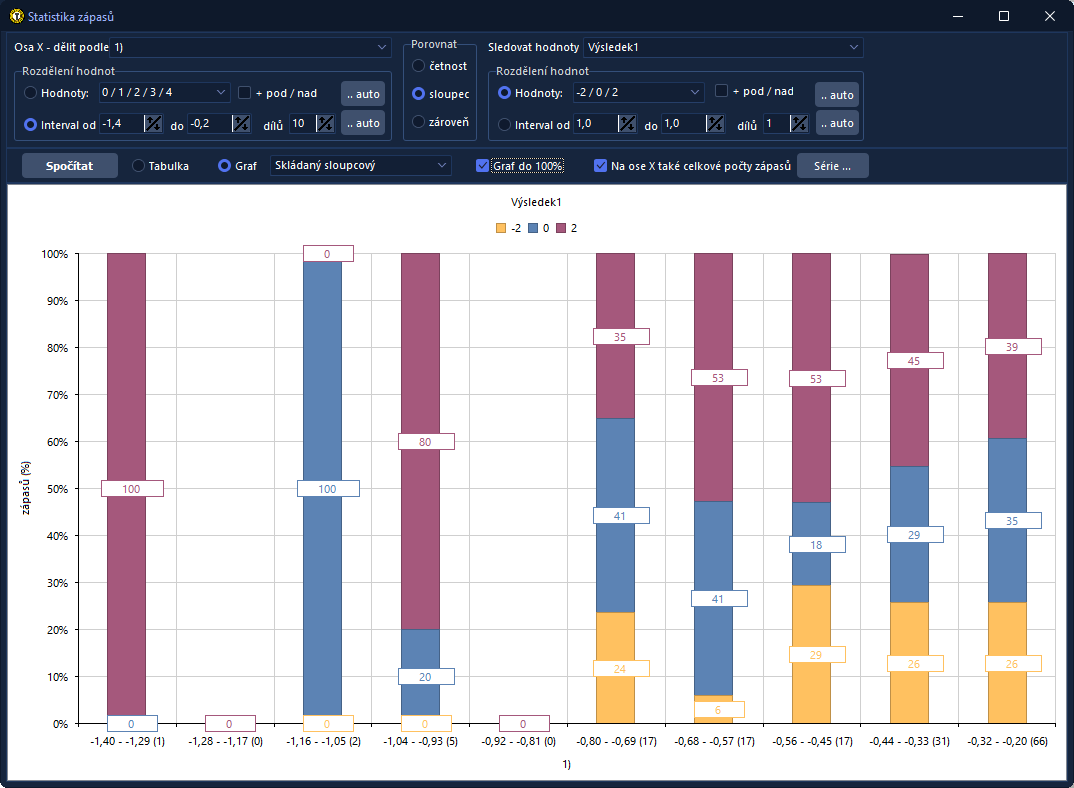Click the orange -2 legend marker
1074x788 pixels.
pyautogui.click(x=501, y=228)
